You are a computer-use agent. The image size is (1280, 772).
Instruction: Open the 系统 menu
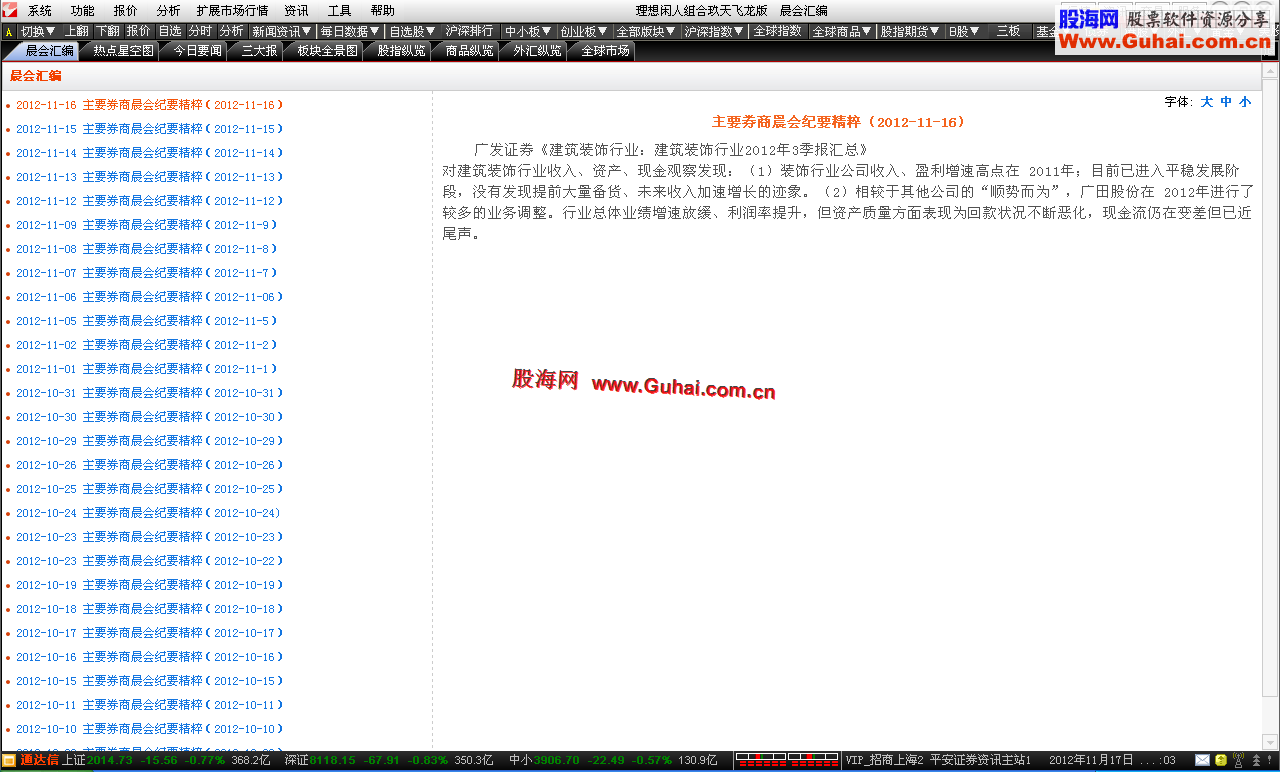[x=40, y=10]
